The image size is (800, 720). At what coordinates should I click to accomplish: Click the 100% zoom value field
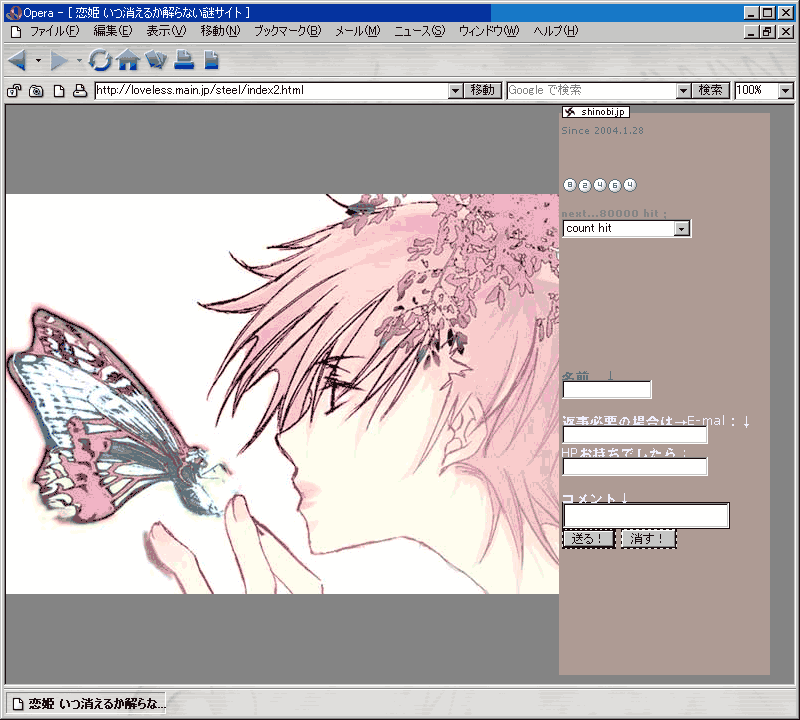tap(757, 91)
